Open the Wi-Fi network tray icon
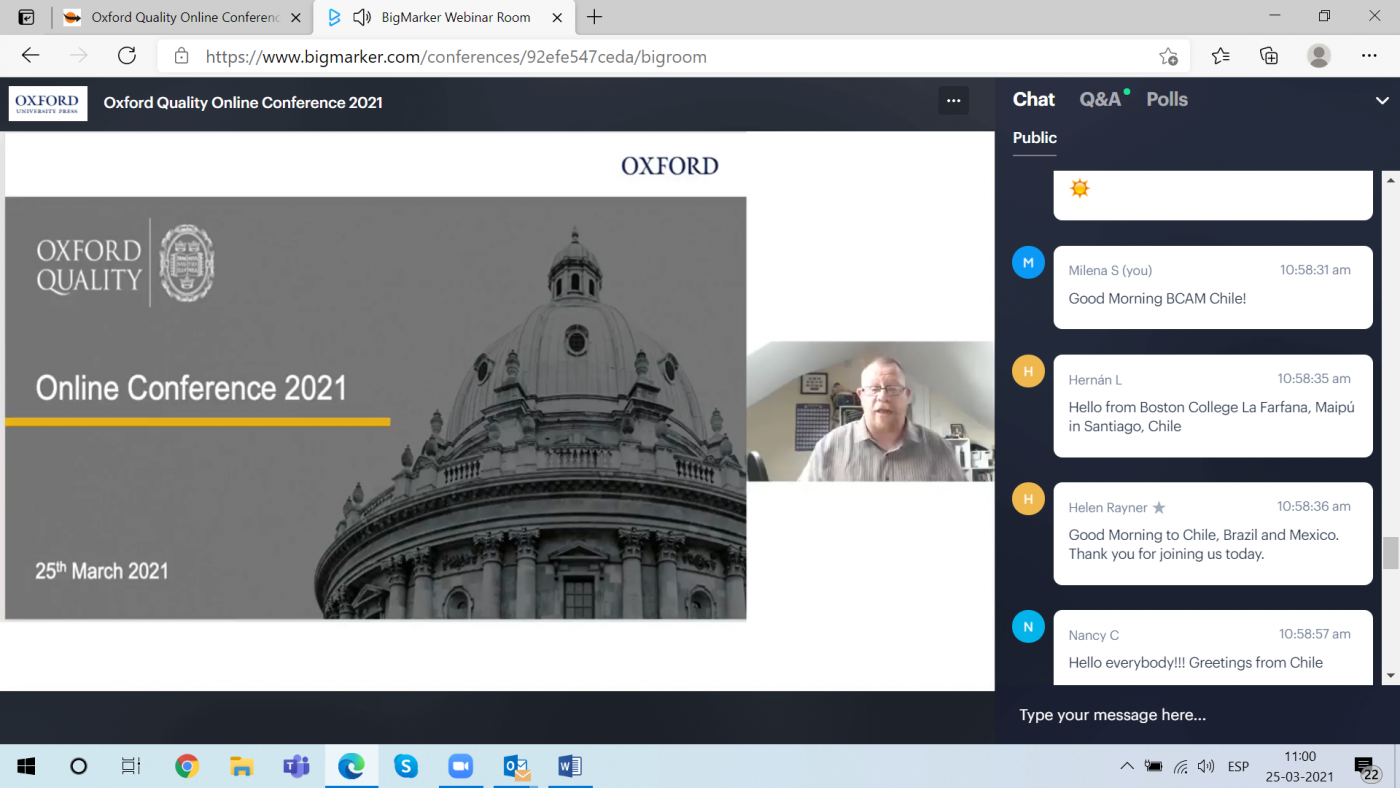Screen dimensions: 1400x788 [1181, 766]
